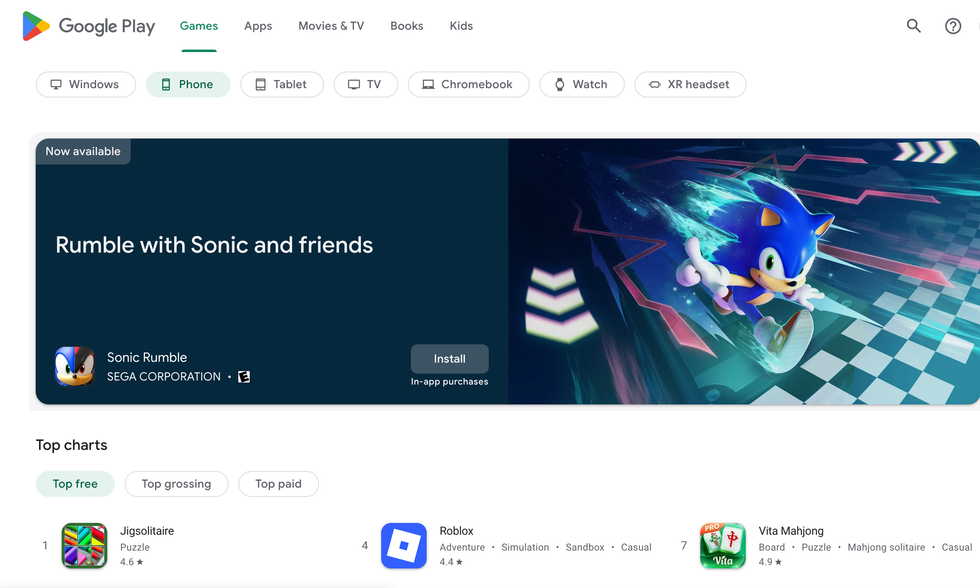The width and height of the screenshot is (980, 588).
Task: Click the Windows monitor icon on its chip
Action: [x=56, y=84]
